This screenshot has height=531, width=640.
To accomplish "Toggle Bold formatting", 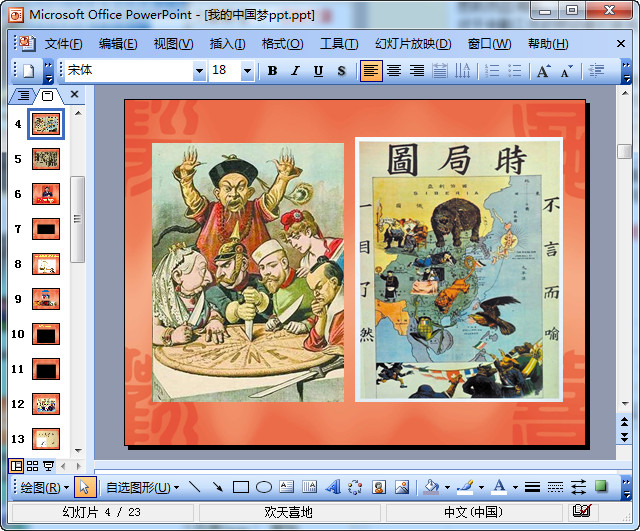I will point(272,71).
